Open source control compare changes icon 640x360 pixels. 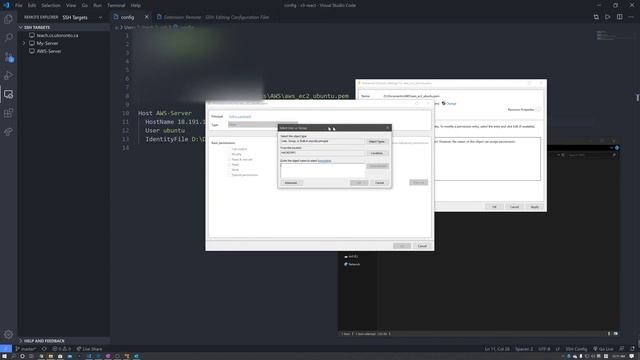pos(596,17)
